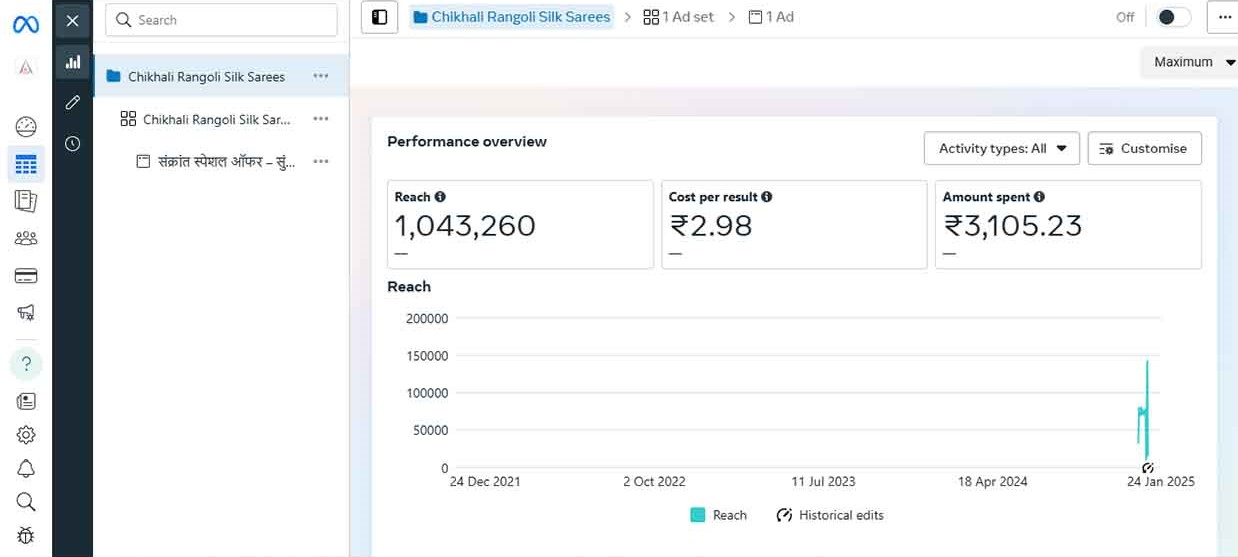Go to 1 Ad set breadcrumb
Screen dimensions: 1238x557
coord(679,17)
